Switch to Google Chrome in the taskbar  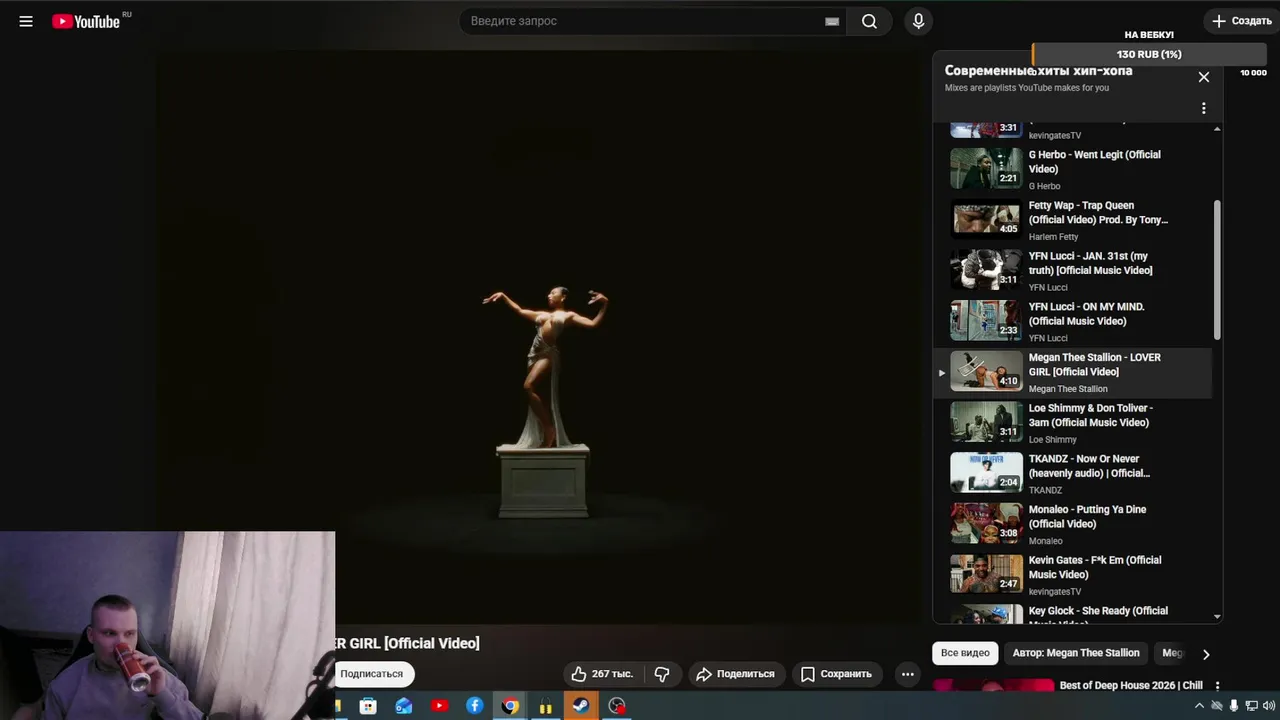tap(510, 706)
